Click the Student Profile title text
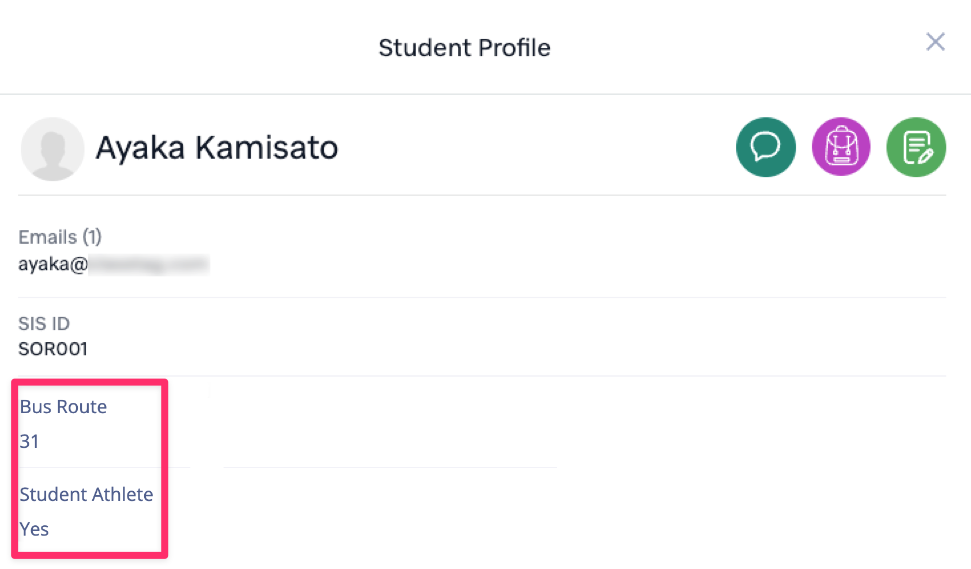 coord(464,48)
